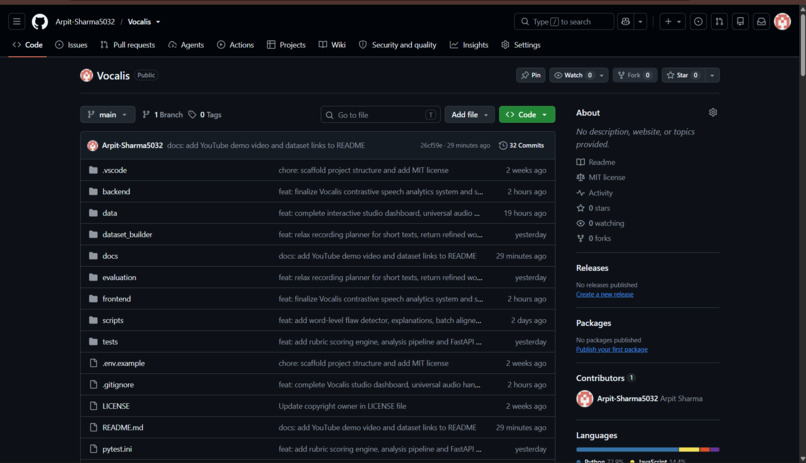Open commit 'Update copyright owner in LICENSE file'
Image resolution: width=806 pixels, height=463 pixels.
point(342,406)
